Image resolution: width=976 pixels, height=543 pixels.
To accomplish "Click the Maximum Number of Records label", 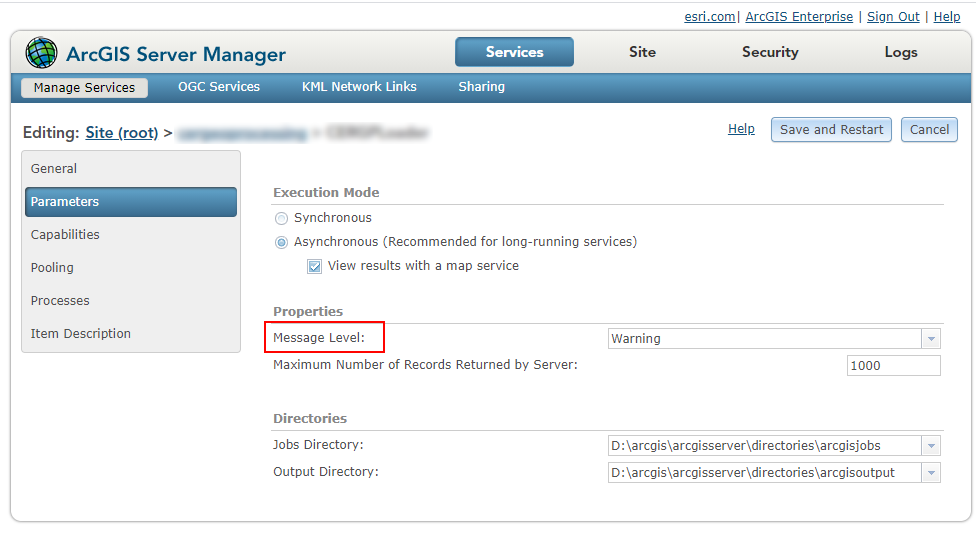I will 425,365.
